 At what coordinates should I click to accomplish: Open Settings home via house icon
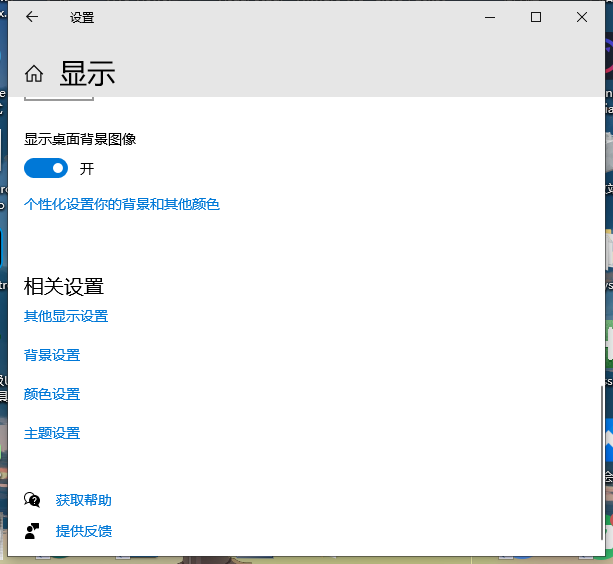[34, 73]
